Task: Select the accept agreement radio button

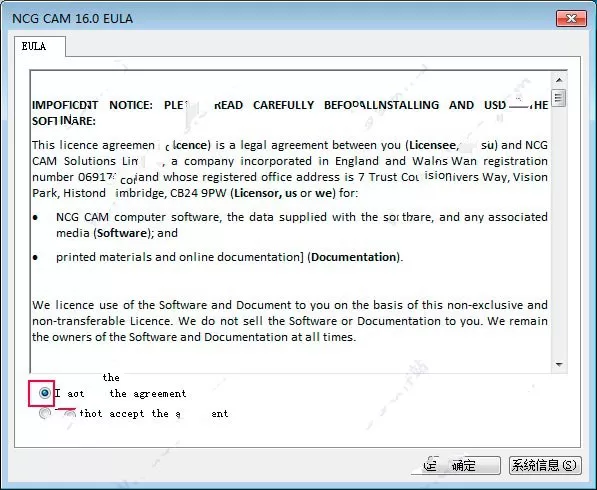Action: (45, 393)
